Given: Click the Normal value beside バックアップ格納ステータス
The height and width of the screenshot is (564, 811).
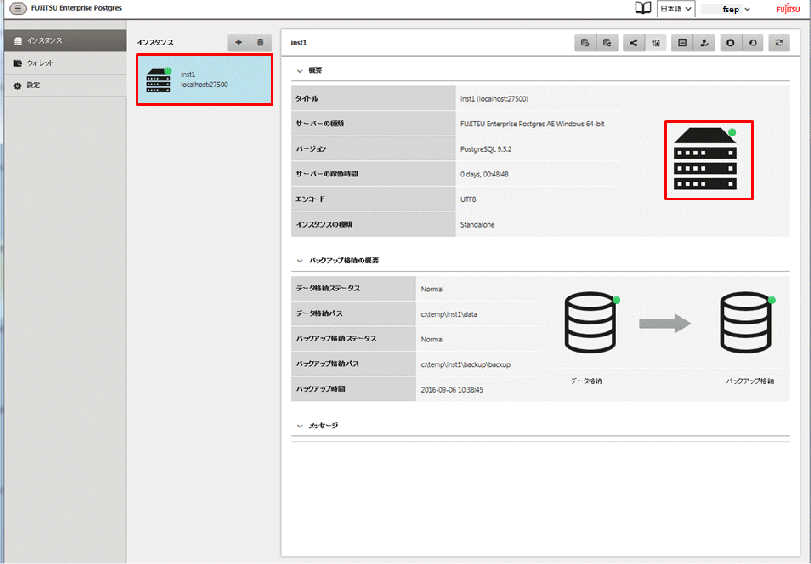Looking at the screenshot, I should click(x=431, y=339).
